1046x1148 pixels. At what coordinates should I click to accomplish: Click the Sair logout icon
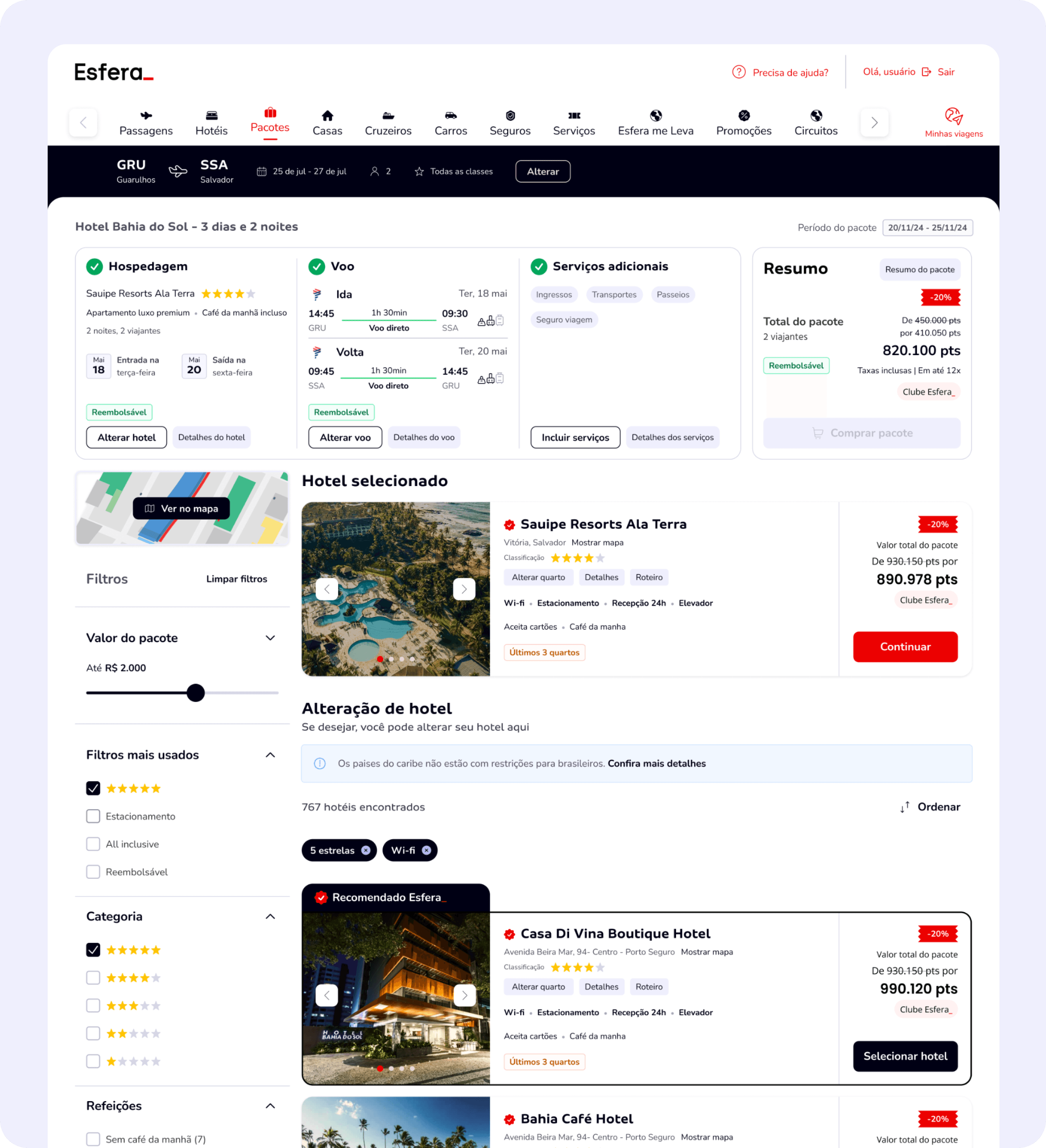click(x=926, y=72)
